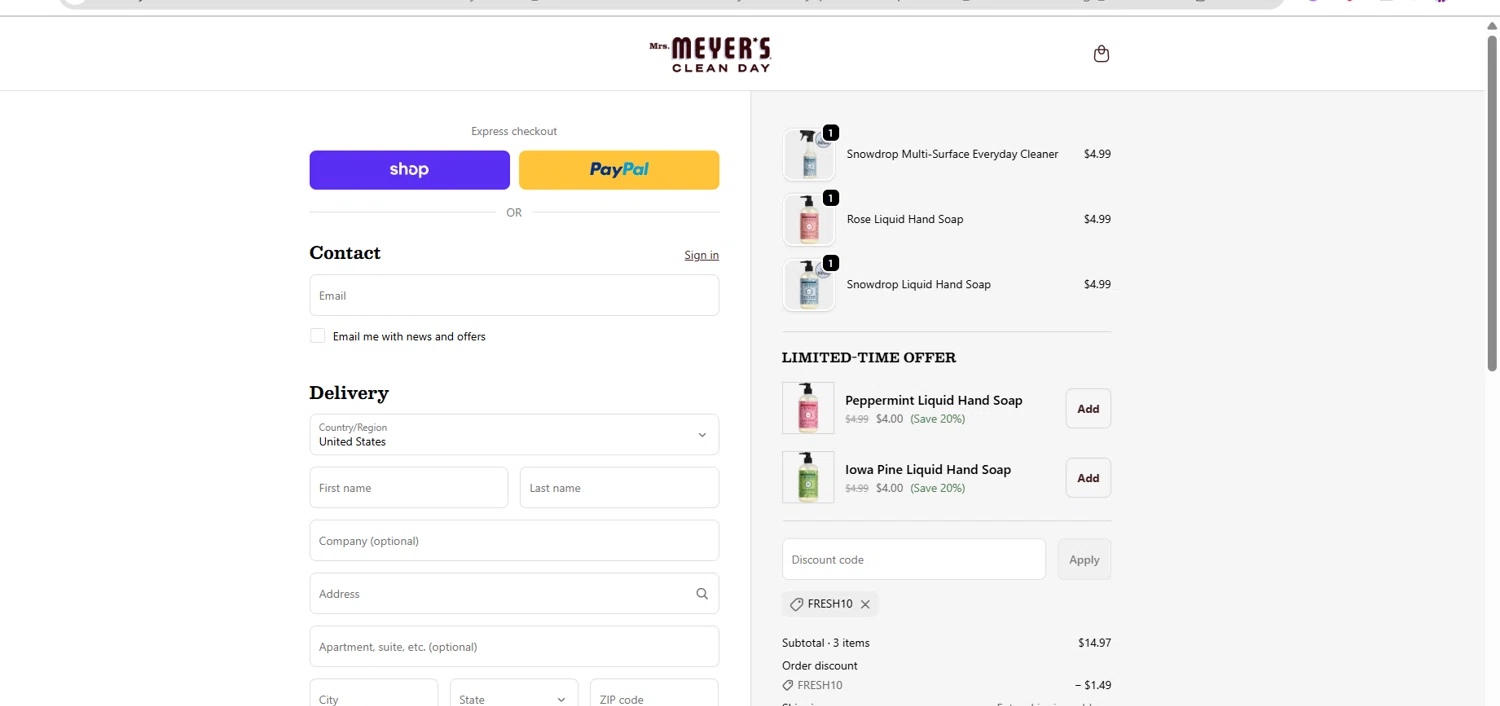Click the tag icon beside Order discount FRESH10
1500x706 pixels.
tap(788, 686)
